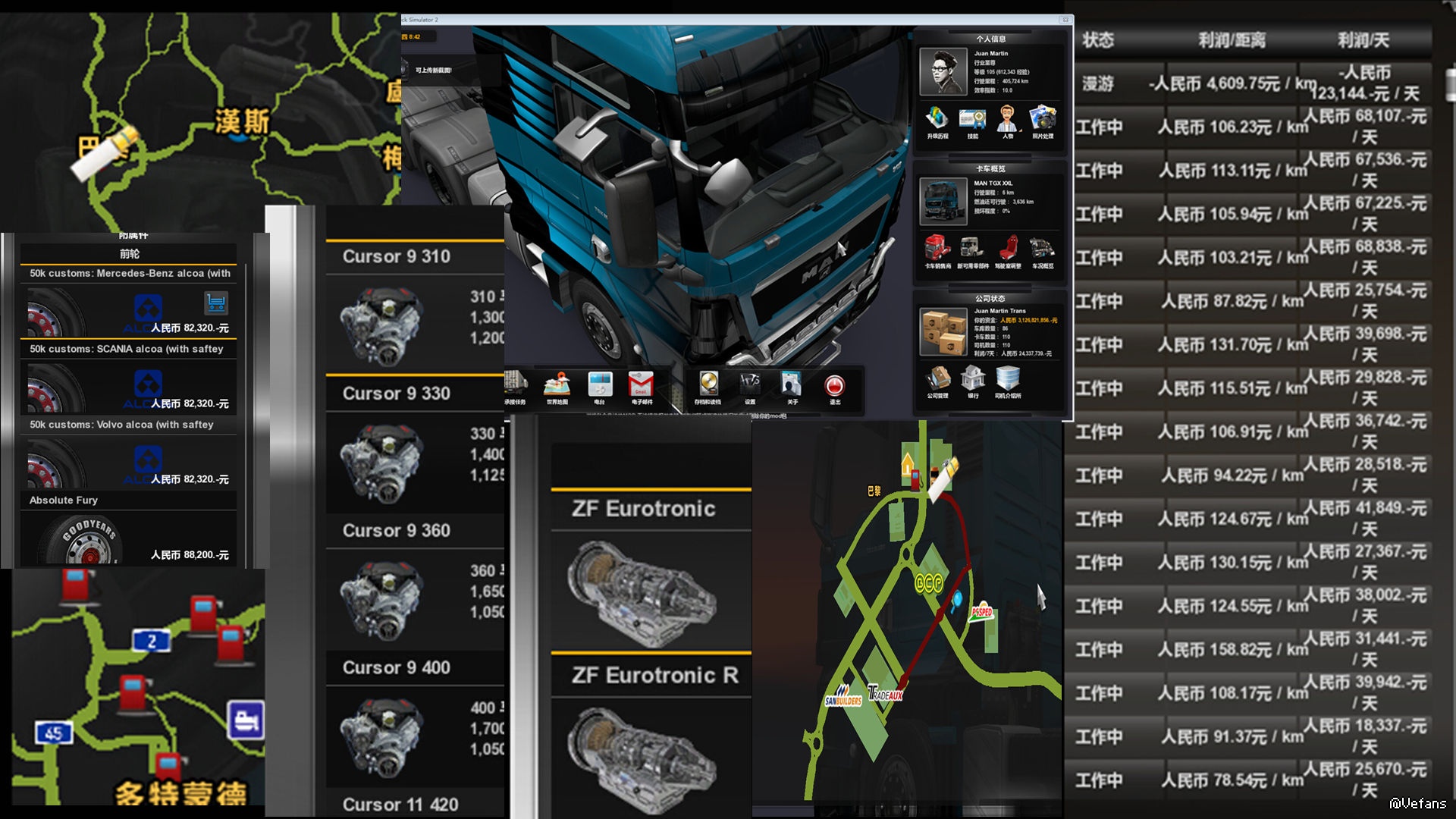The height and width of the screenshot is (819, 1456).
Task: Click the 利润/天 column header
Action: point(1363,40)
